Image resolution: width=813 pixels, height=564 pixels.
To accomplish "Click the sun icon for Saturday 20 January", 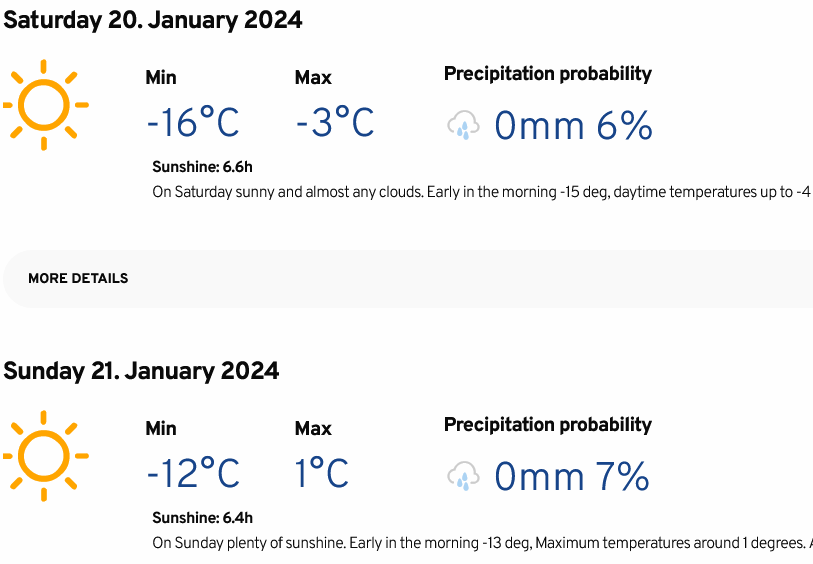I will tap(46, 105).
